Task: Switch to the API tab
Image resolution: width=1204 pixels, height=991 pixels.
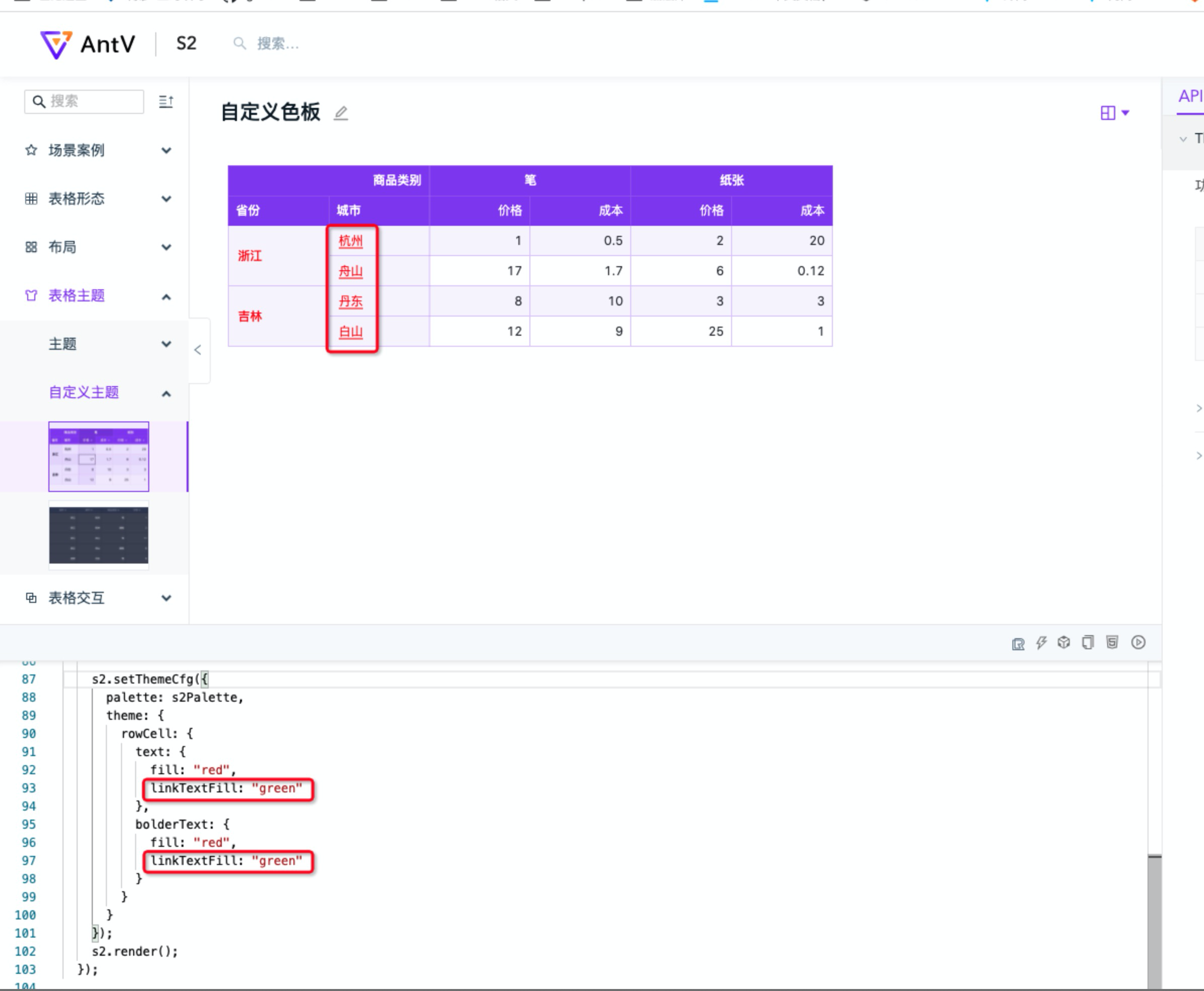Action: [1190, 96]
